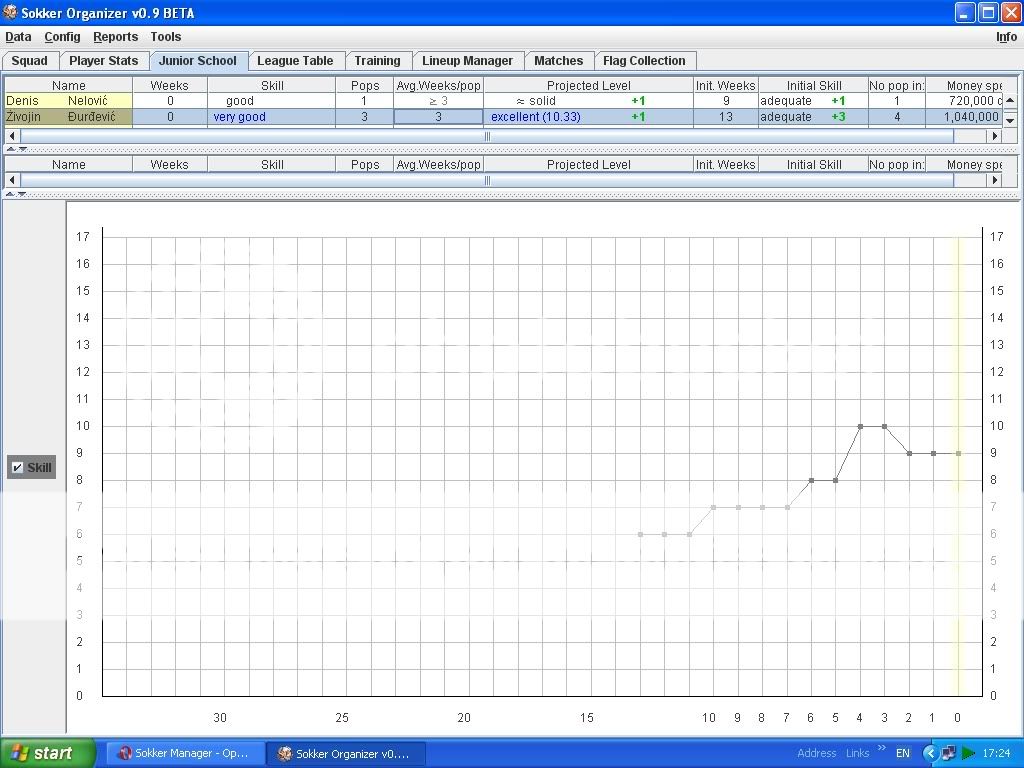
Task: Click the '1,040,000' money cell
Action: tap(964, 117)
